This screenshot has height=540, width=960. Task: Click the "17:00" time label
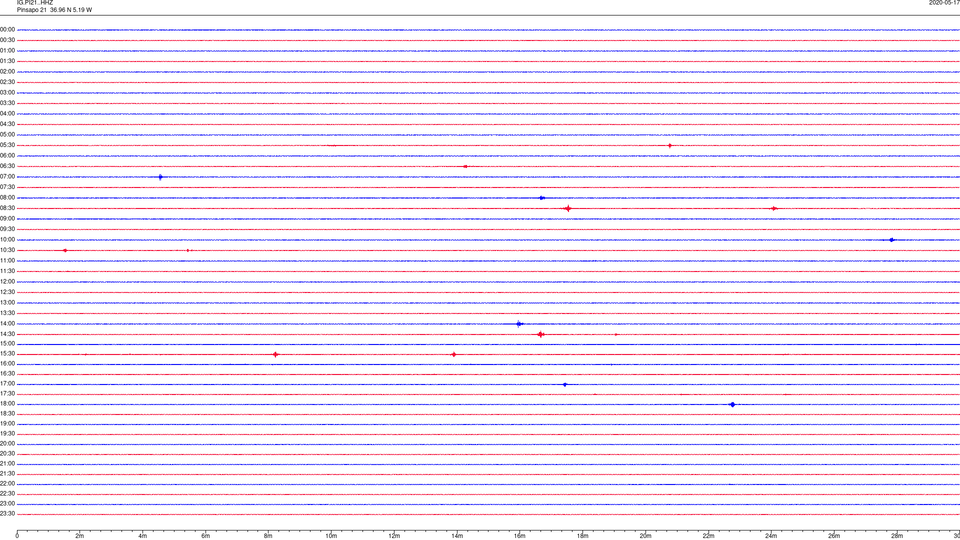(7, 384)
